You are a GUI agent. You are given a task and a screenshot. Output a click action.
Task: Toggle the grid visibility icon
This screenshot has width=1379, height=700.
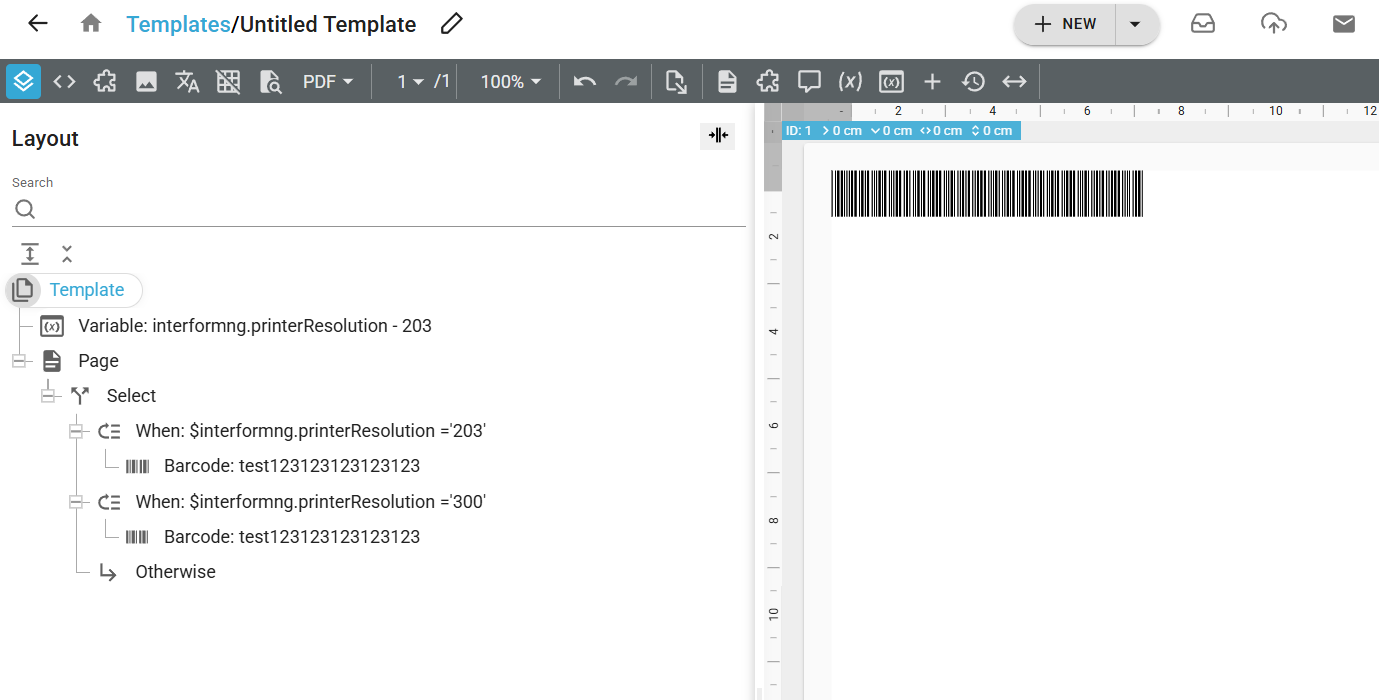pyautogui.click(x=228, y=81)
